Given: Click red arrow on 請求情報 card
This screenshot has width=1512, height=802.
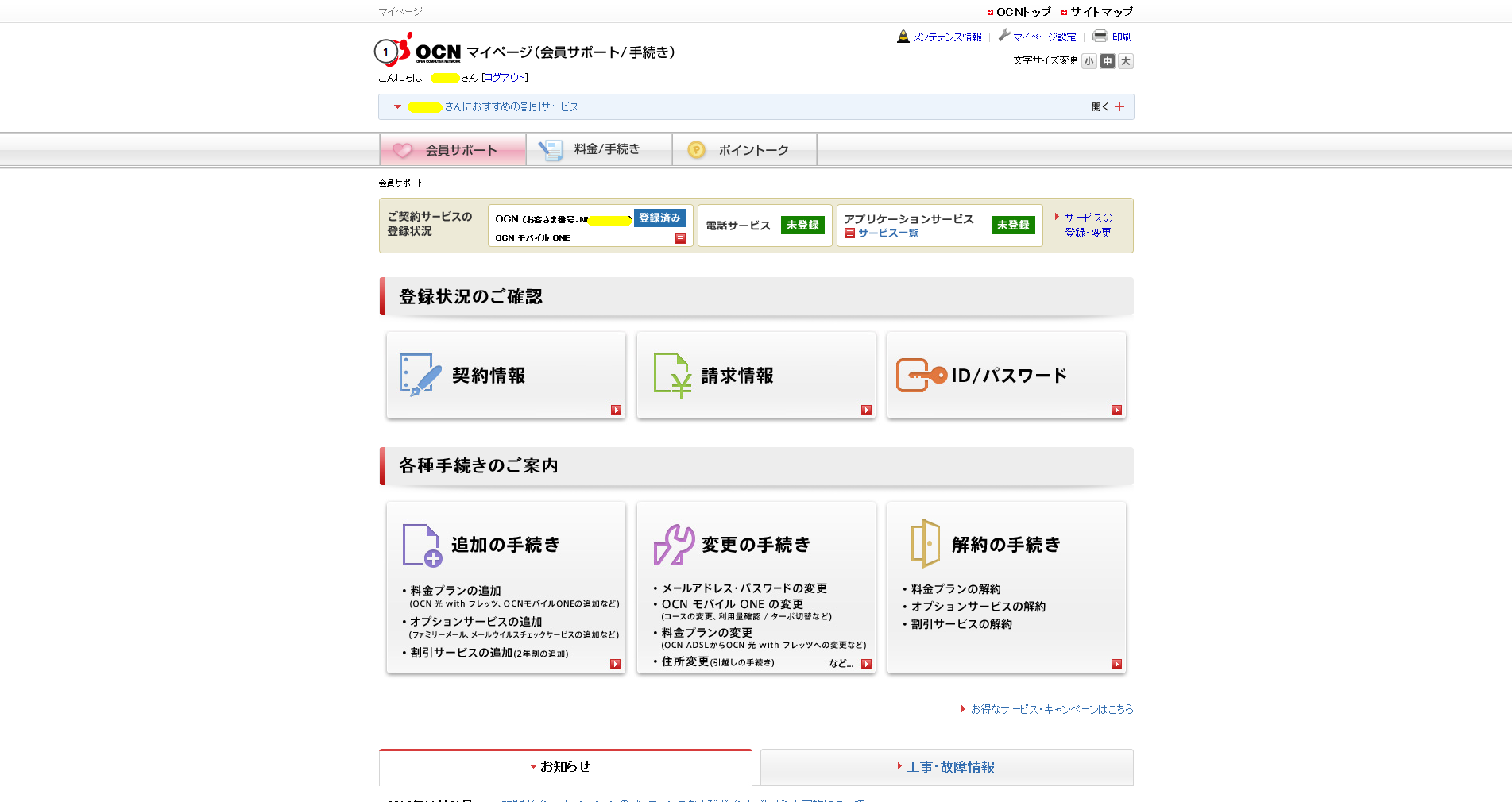Looking at the screenshot, I should [x=866, y=410].
